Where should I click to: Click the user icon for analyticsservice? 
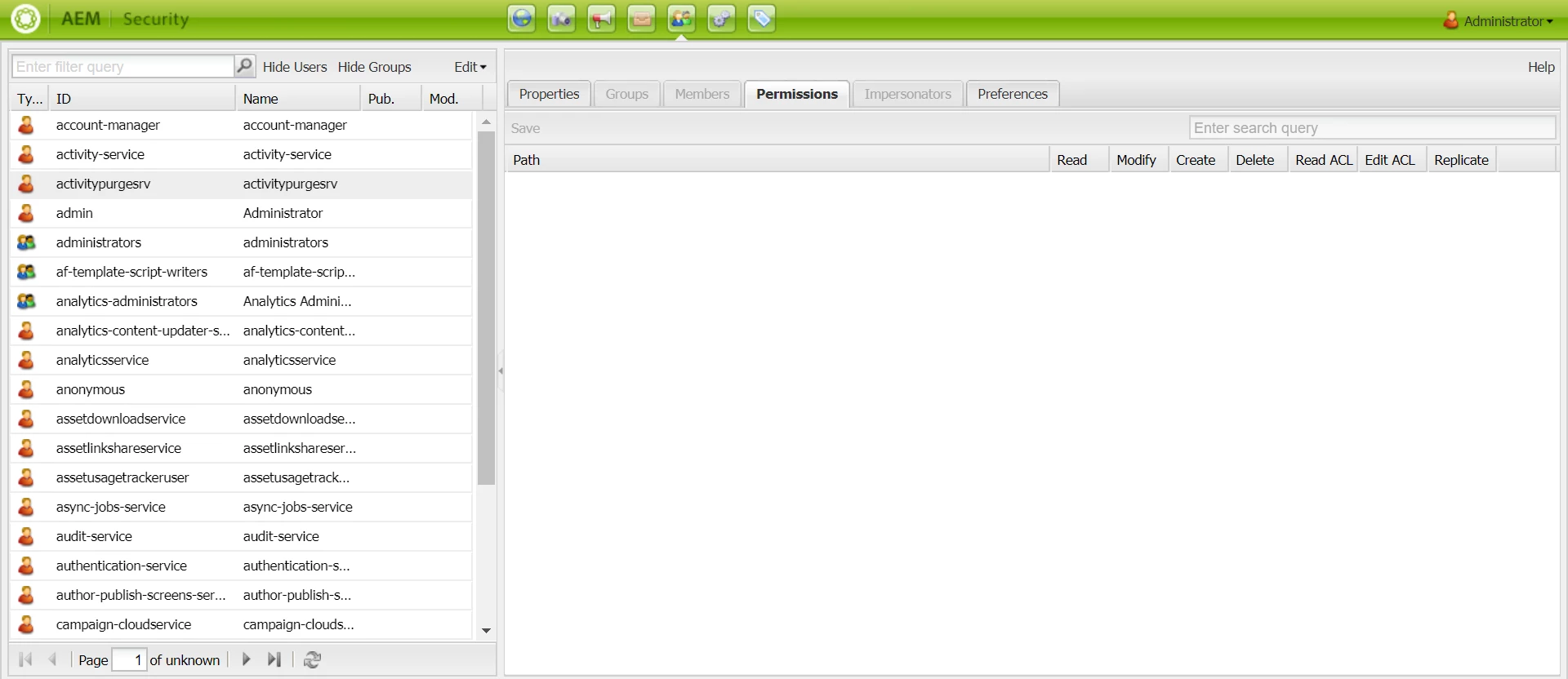click(26, 360)
